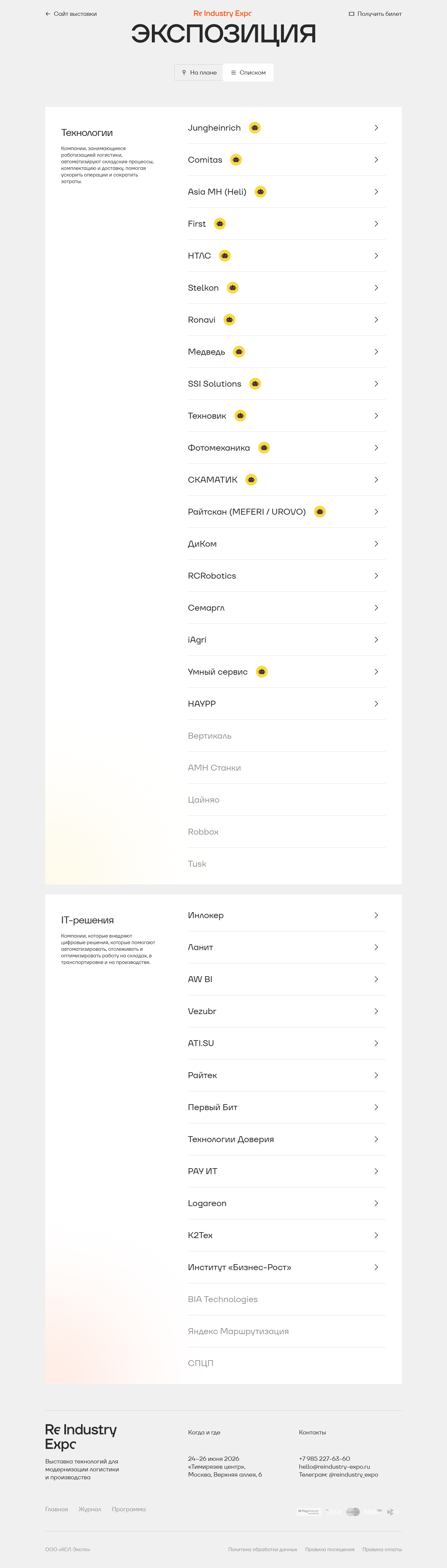447x1568 pixels.
Task: Click the robot badge next to Умный сервис
Action: (x=262, y=672)
